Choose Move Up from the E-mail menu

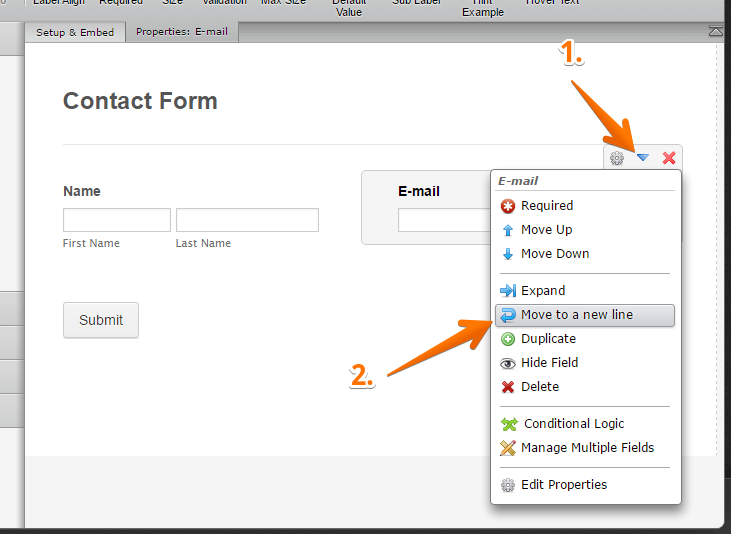546,230
